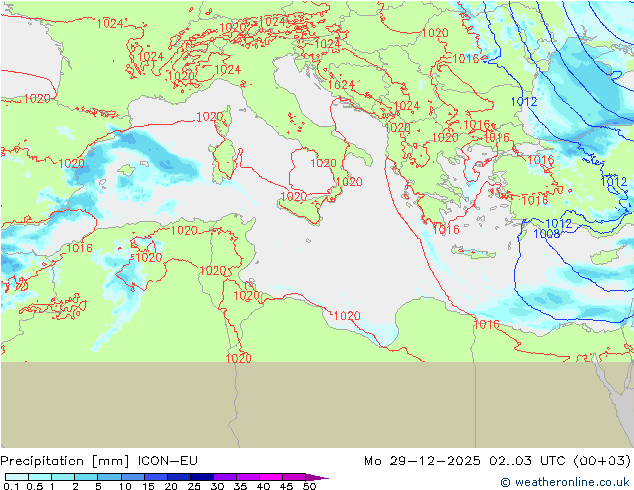Click the Mo 29-12-2025 forecast time label

coord(497,461)
